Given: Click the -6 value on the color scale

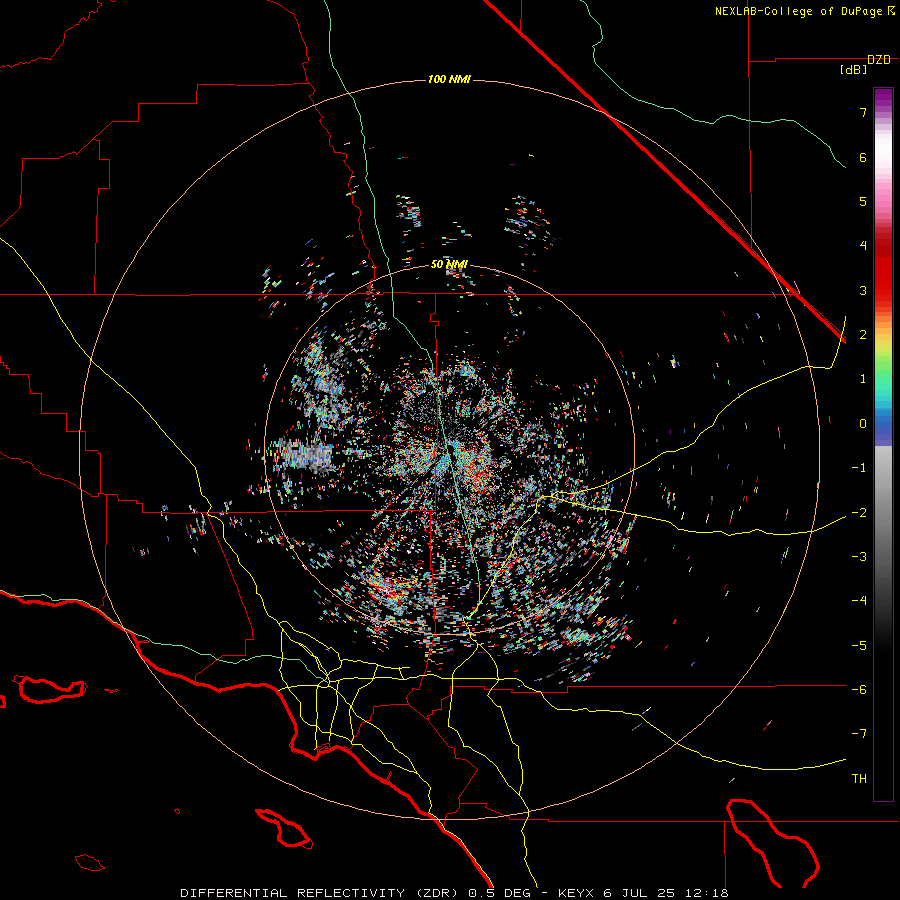Looking at the screenshot, I should 859,690.
